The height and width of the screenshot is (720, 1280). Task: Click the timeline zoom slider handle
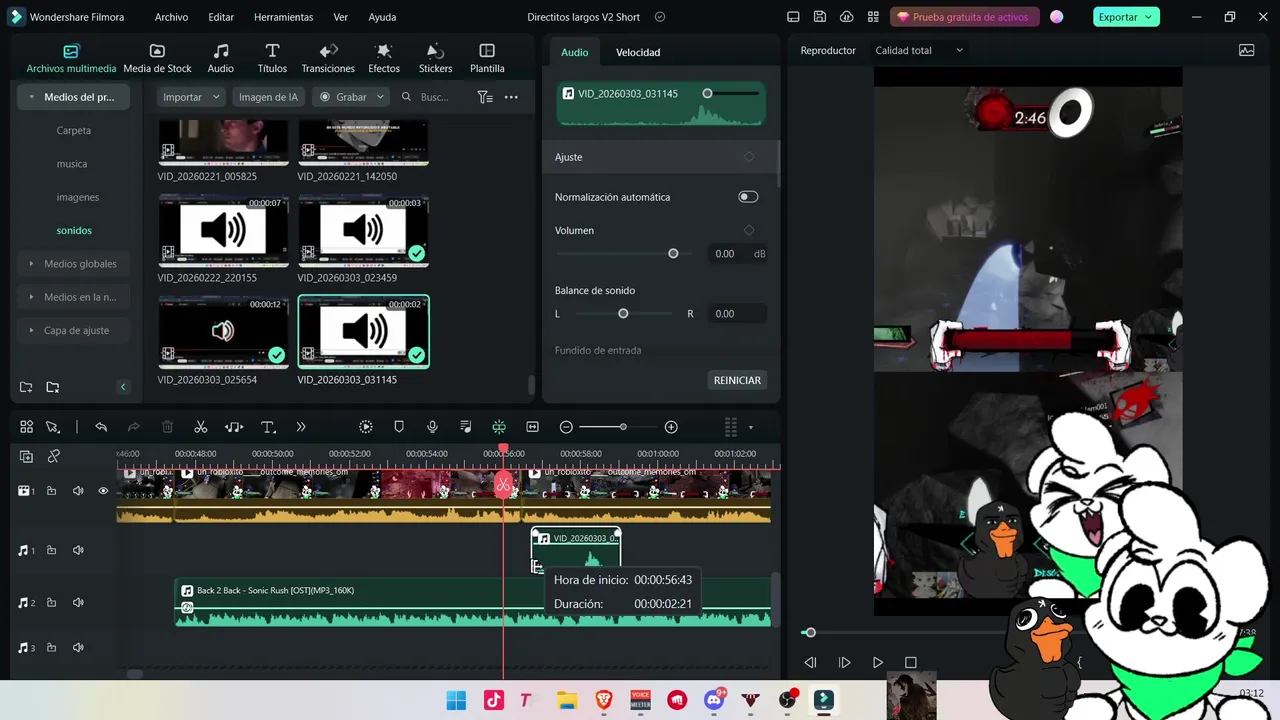click(623, 427)
